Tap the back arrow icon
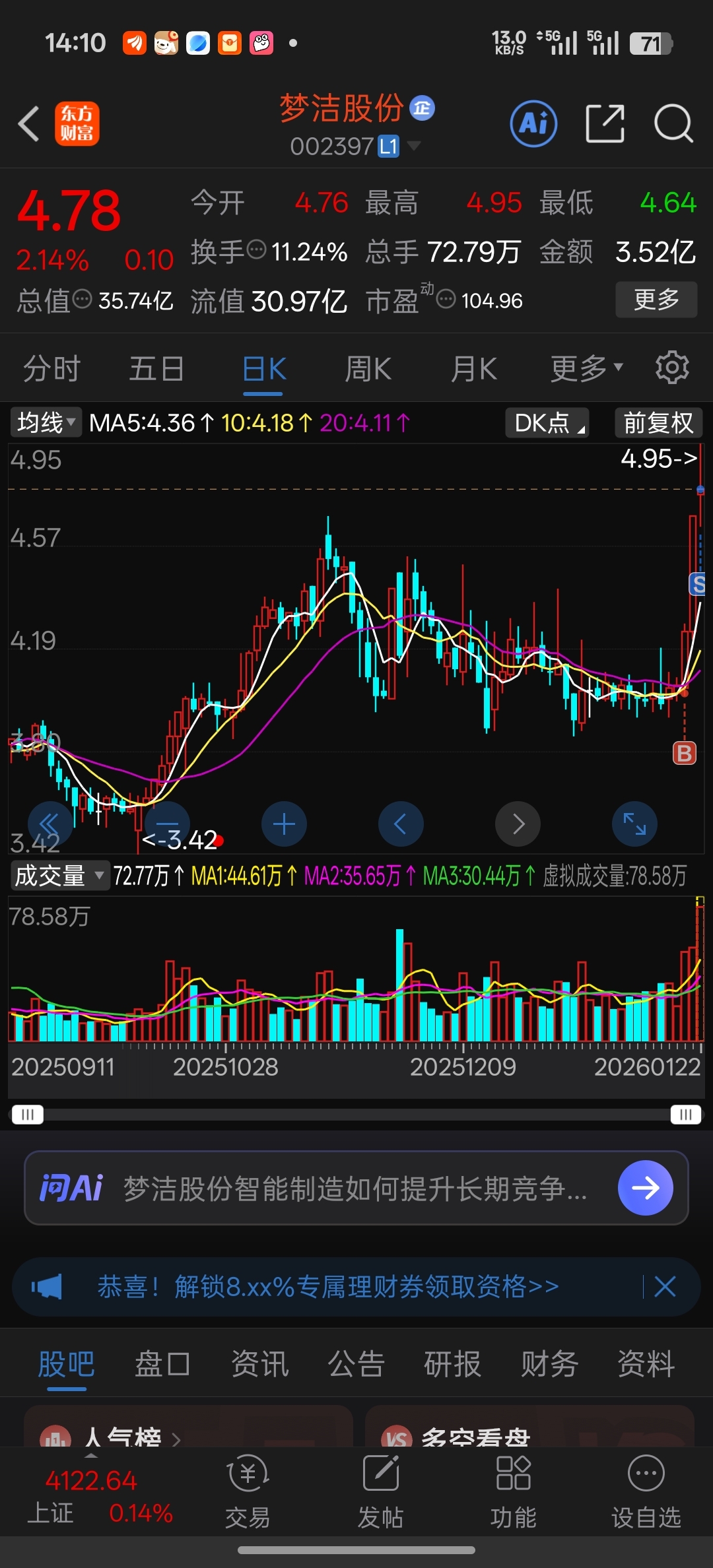The height and width of the screenshot is (1568, 713). [x=28, y=123]
